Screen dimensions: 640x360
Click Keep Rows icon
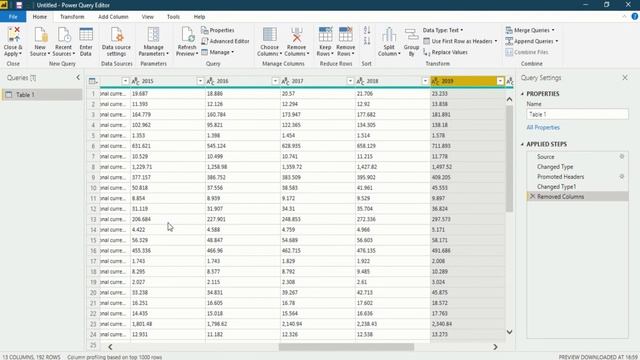(325, 35)
